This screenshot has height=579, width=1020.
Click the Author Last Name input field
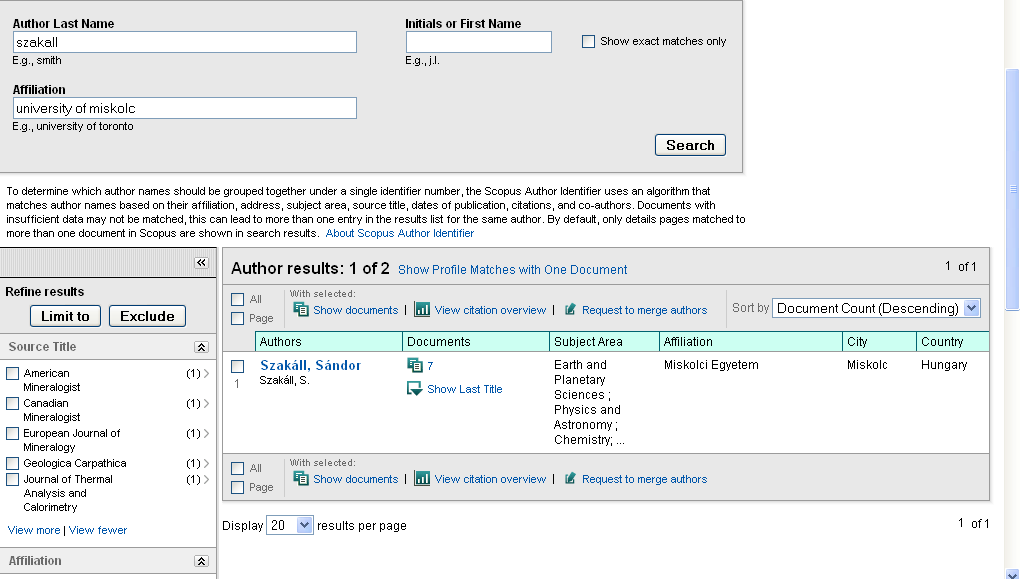[185, 42]
